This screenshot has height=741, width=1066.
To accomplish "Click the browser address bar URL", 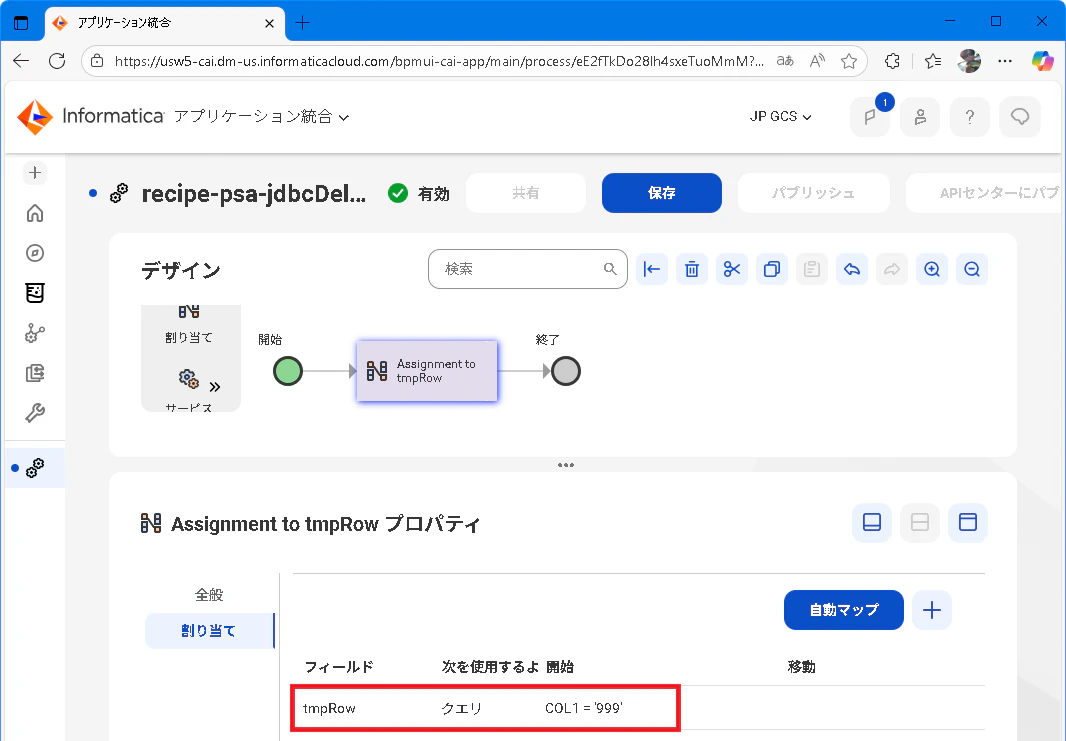I will tap(439, 61).
